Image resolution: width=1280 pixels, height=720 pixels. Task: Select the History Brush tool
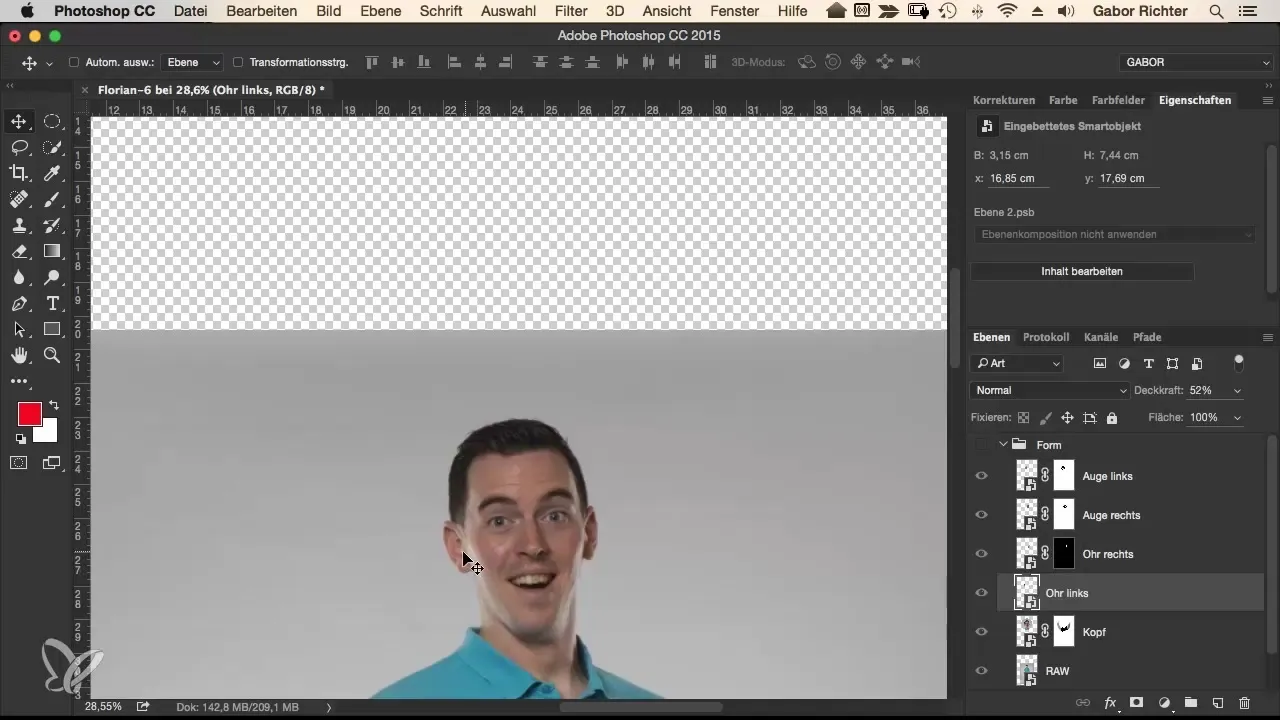(52, 226)
